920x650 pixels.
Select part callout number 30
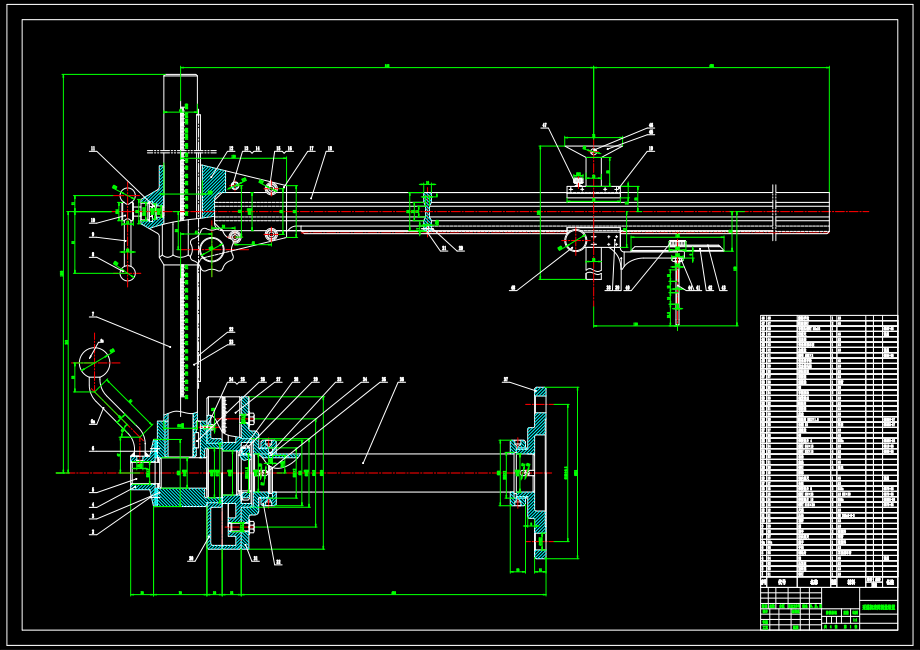pos(191,559)
